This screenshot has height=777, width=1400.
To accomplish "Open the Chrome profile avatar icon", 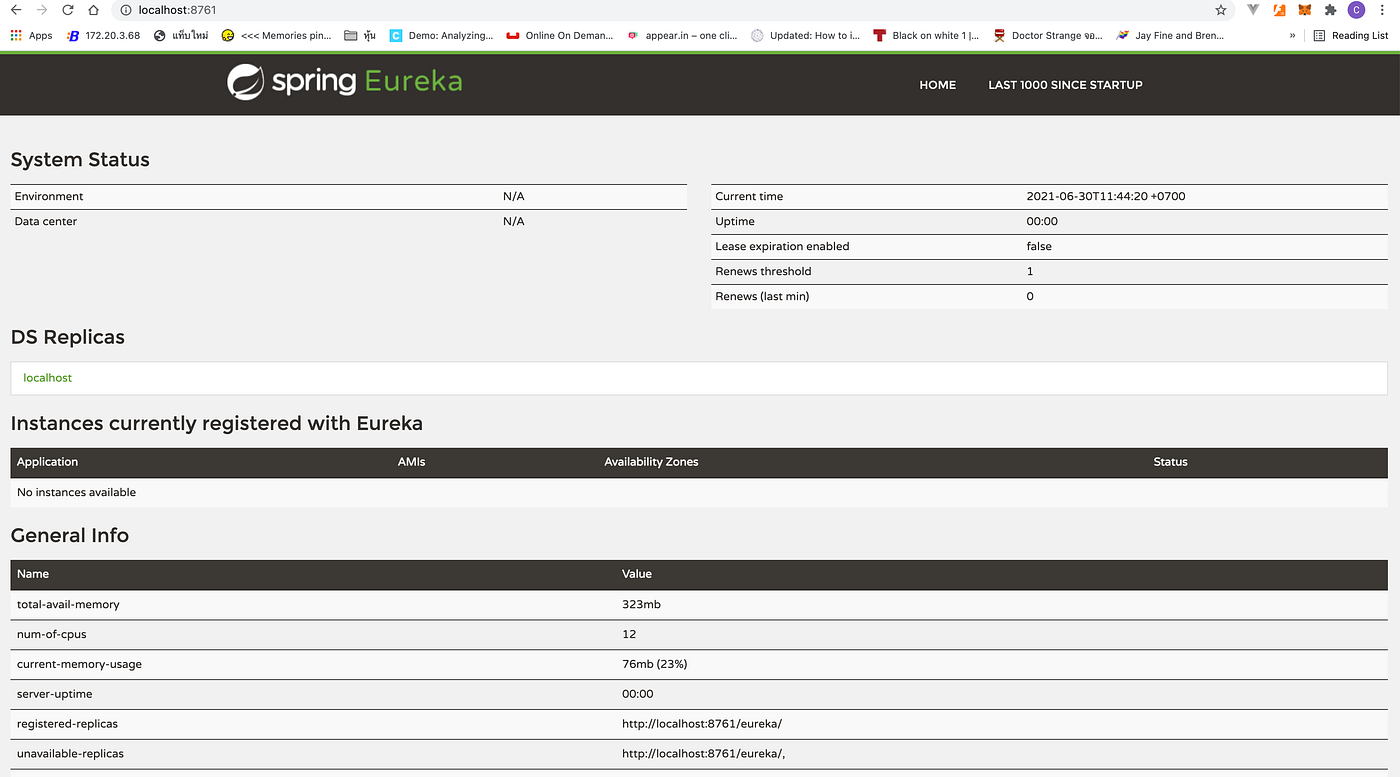I will pos(1356,10).
